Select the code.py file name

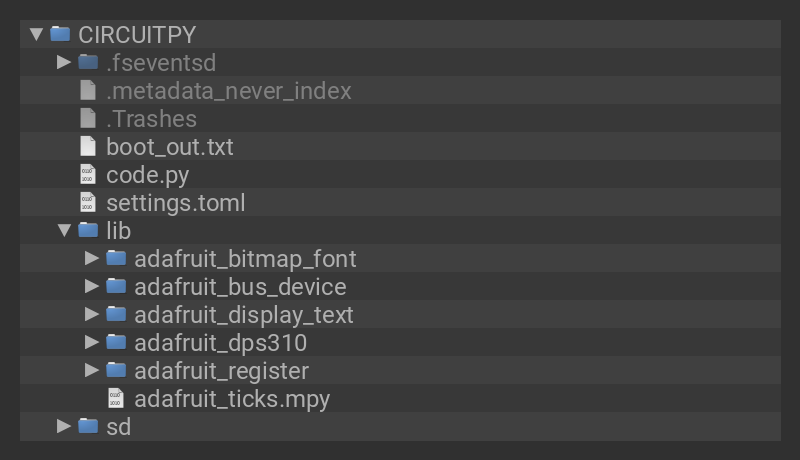pyautogui.click(x=147, y=174)
